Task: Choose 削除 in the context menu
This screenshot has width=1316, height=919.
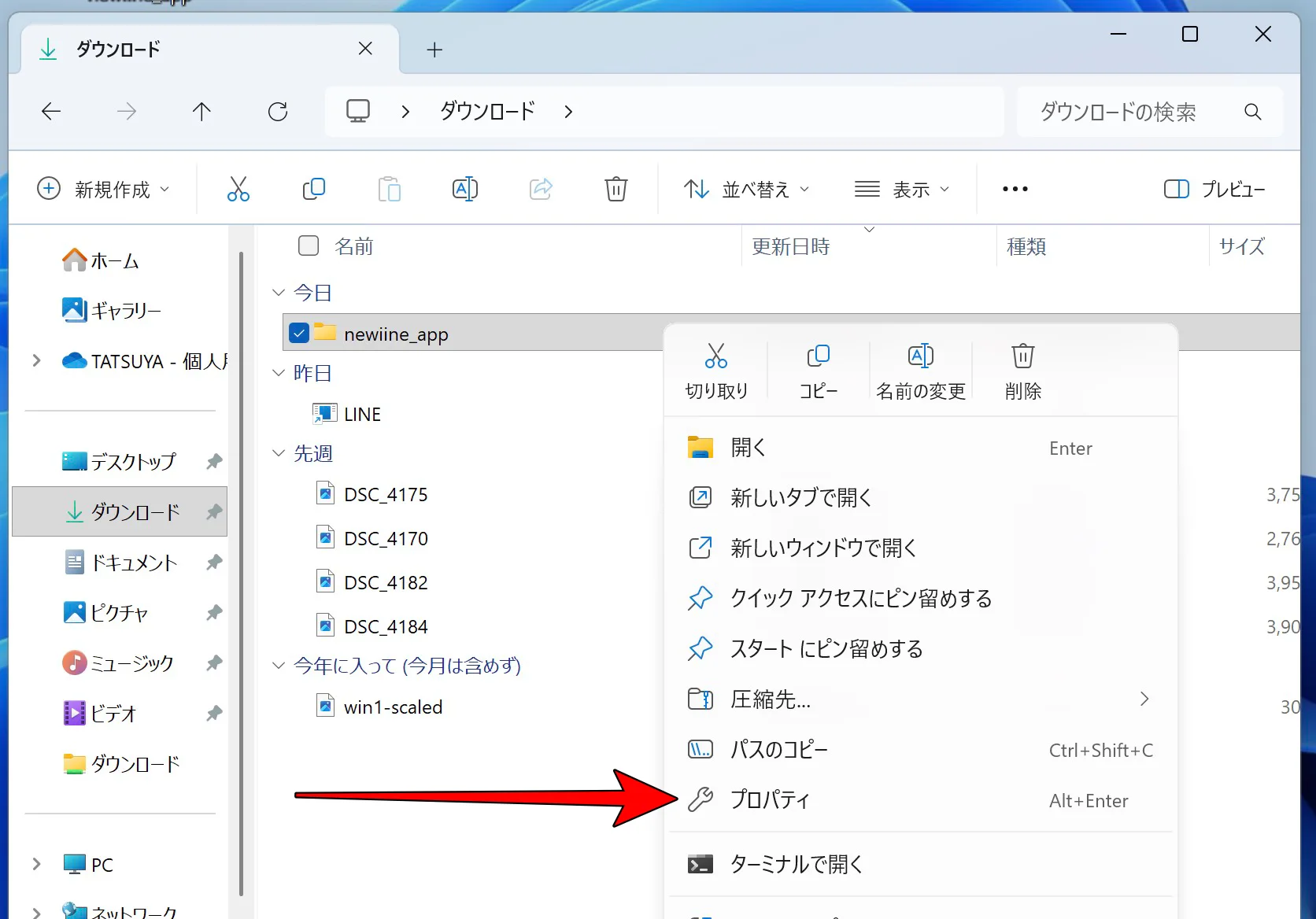Action: [x=1023, y=371]
